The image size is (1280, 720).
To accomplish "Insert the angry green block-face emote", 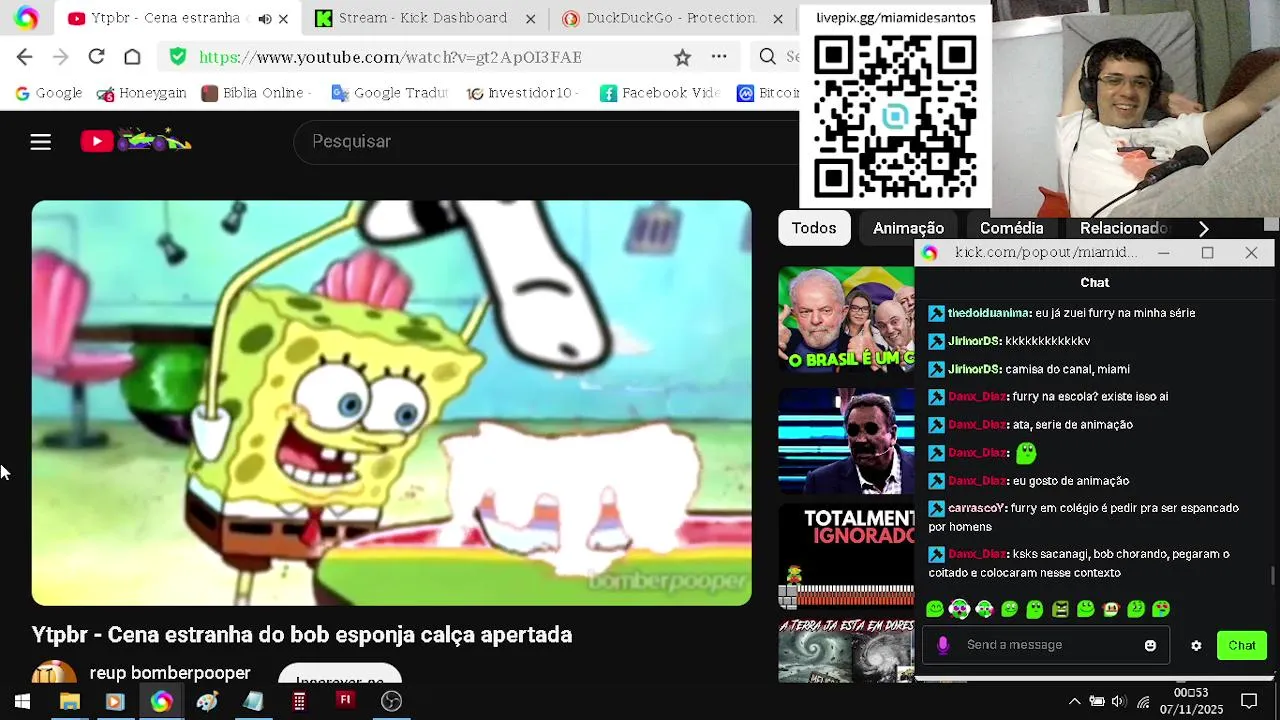I will point(1060,609).
